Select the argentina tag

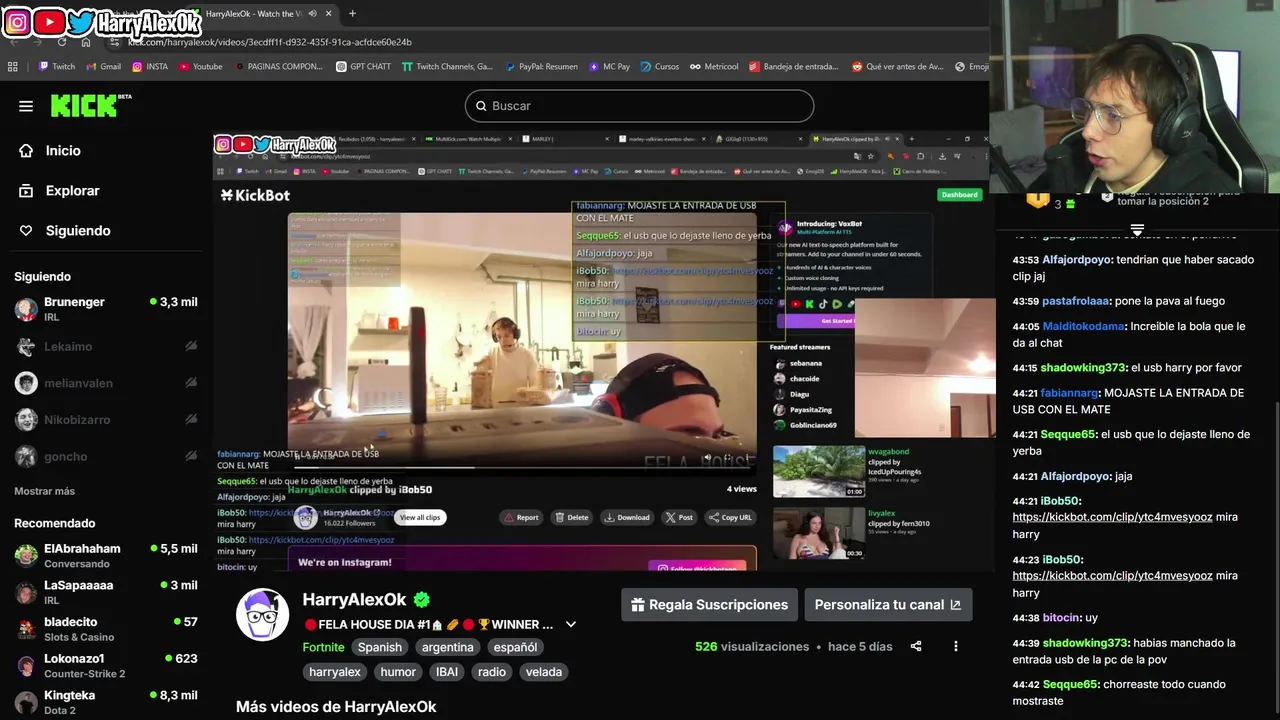[447, 647]
